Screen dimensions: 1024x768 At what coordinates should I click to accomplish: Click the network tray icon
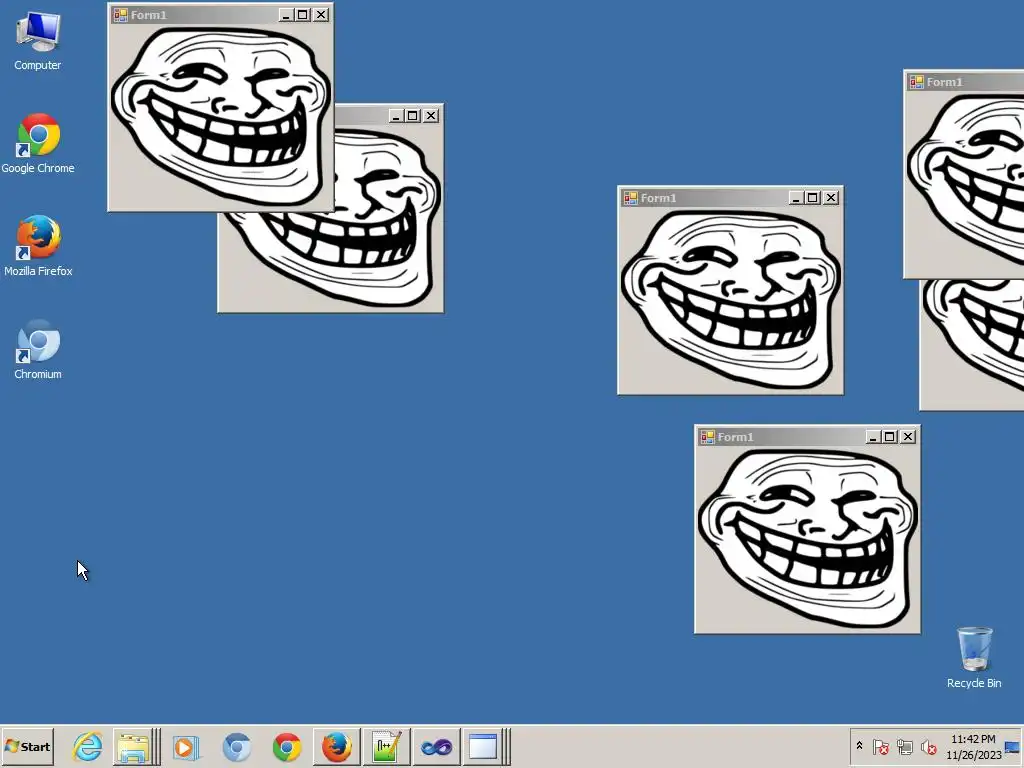click(x=904, y=746)
